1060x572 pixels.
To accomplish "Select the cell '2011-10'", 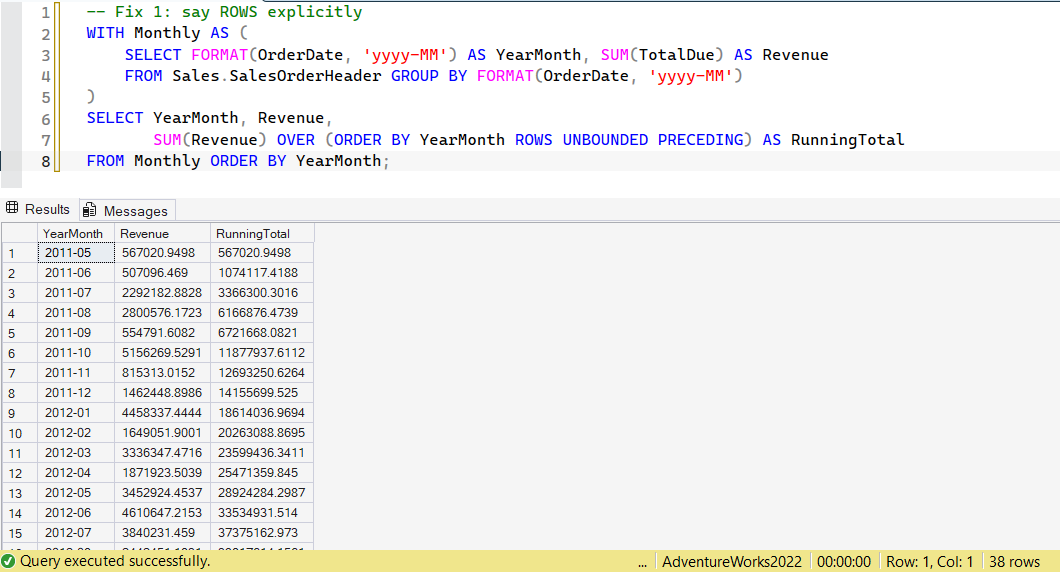I will pos(76,353).
